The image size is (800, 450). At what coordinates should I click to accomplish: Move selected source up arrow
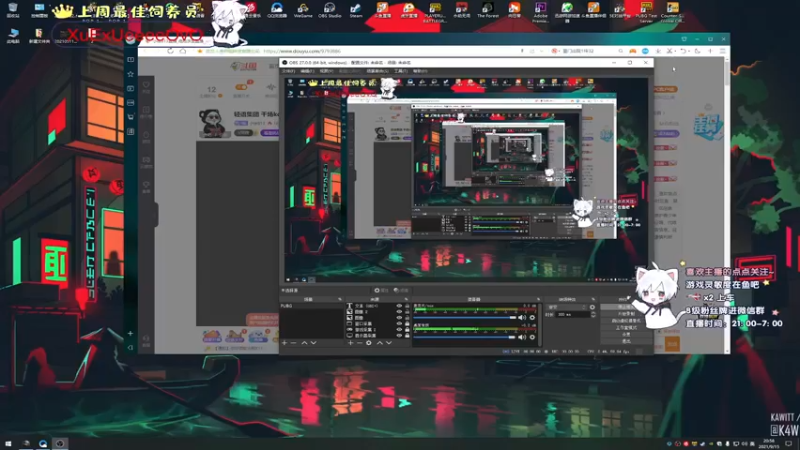[x=380, y=343]
